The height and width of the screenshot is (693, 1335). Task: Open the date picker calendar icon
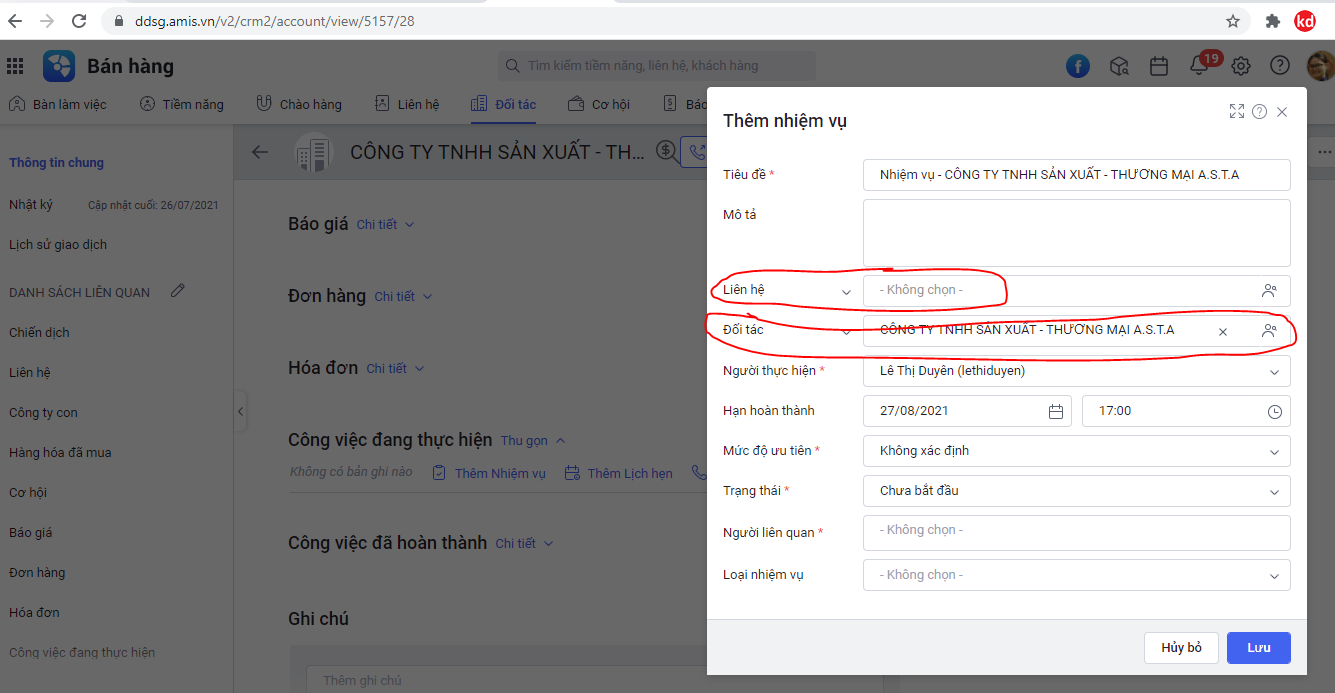point(1056,411)
